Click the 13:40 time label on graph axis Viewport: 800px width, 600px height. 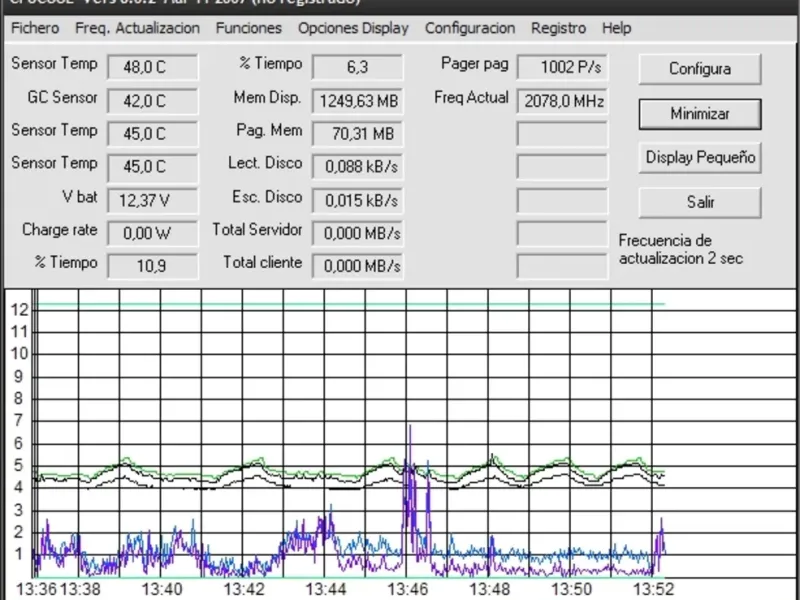click(x=162, y=590)
